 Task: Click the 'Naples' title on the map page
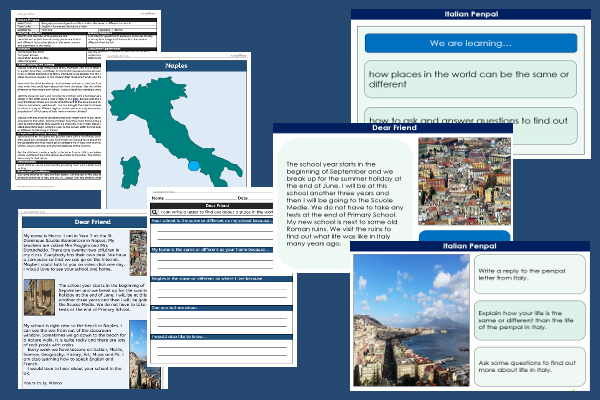pyautogui.click(x=176, y=66)
